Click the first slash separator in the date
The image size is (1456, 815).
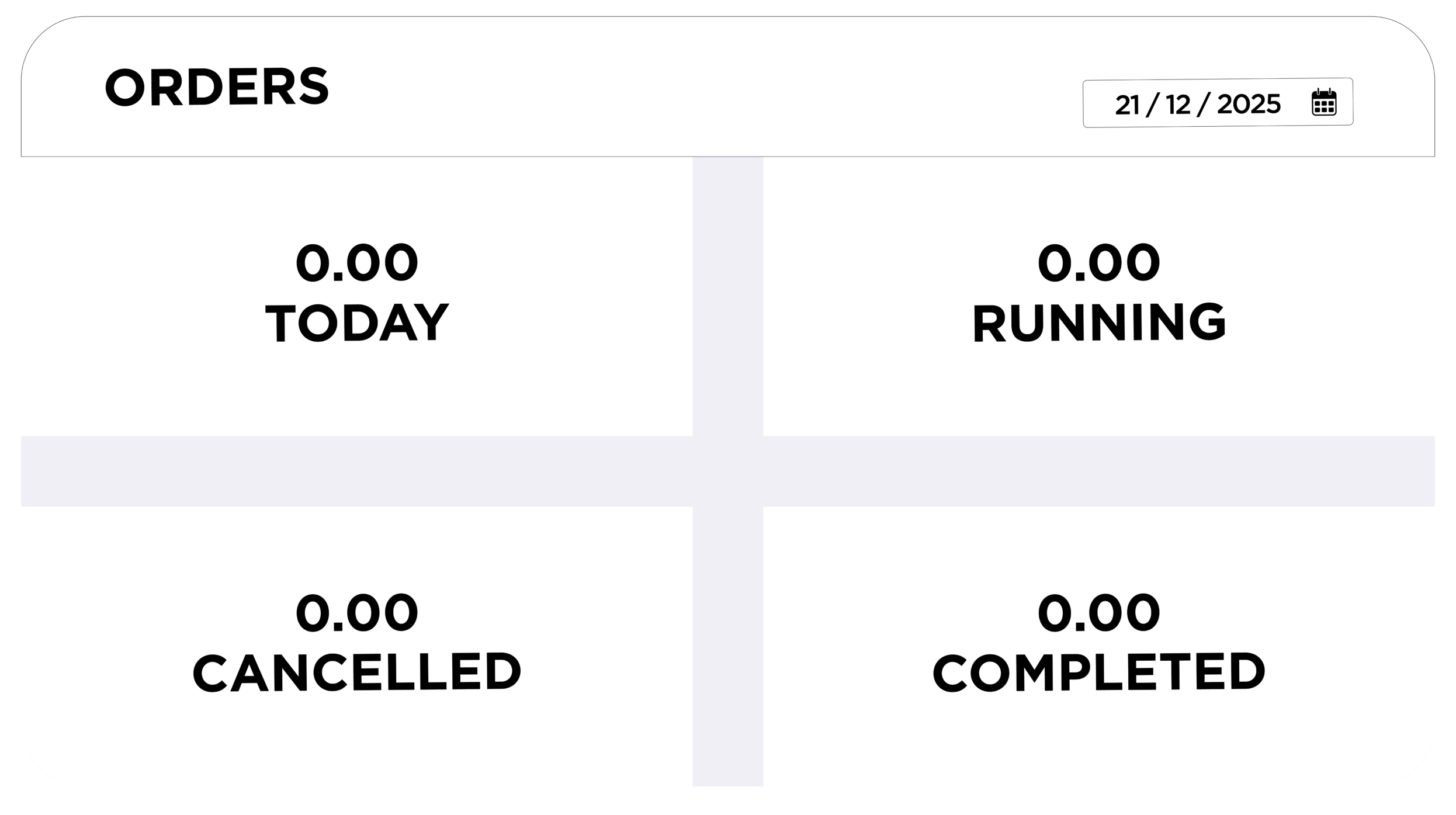1152,105
